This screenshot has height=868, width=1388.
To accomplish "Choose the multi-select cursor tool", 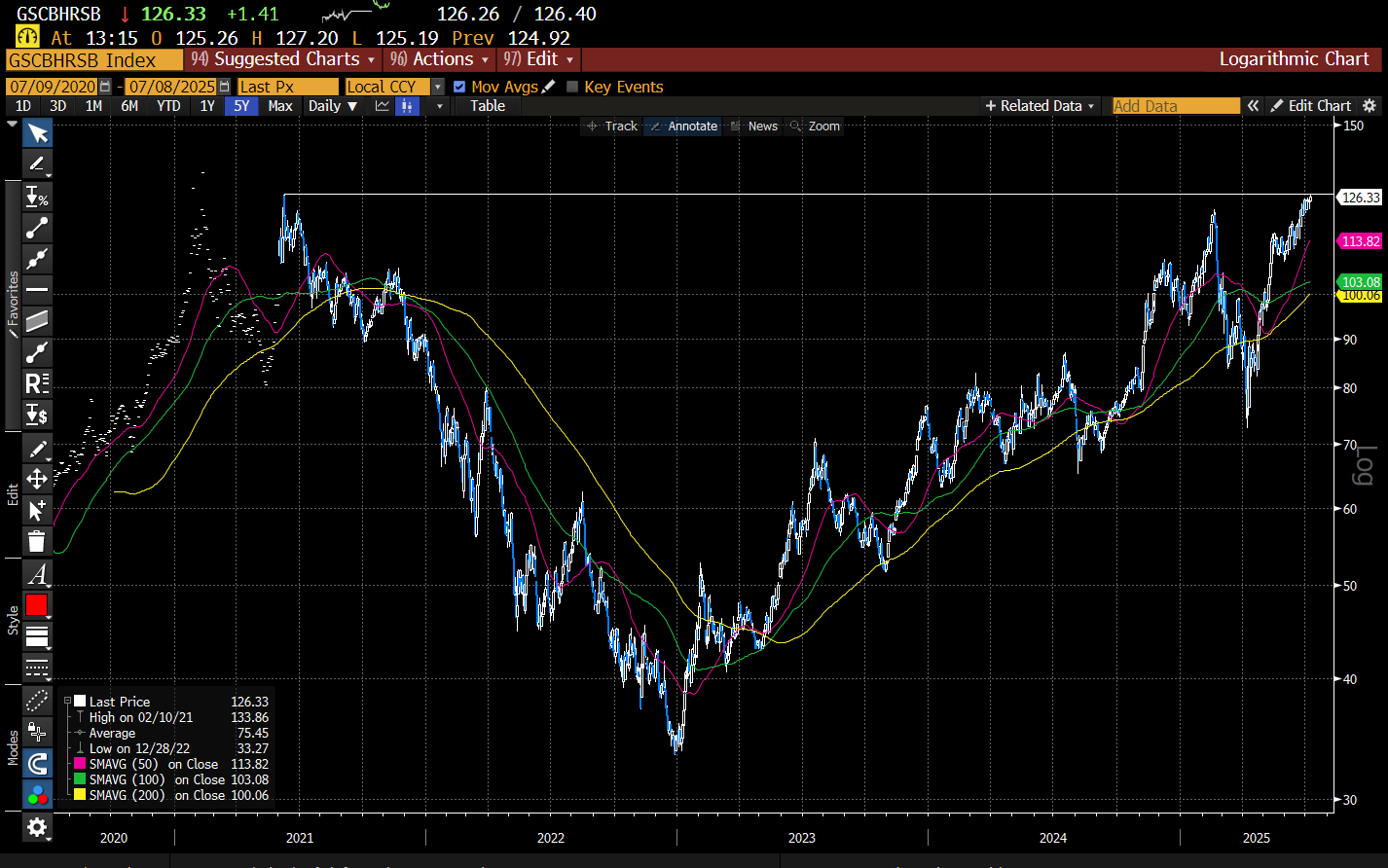I will [37, 510].
